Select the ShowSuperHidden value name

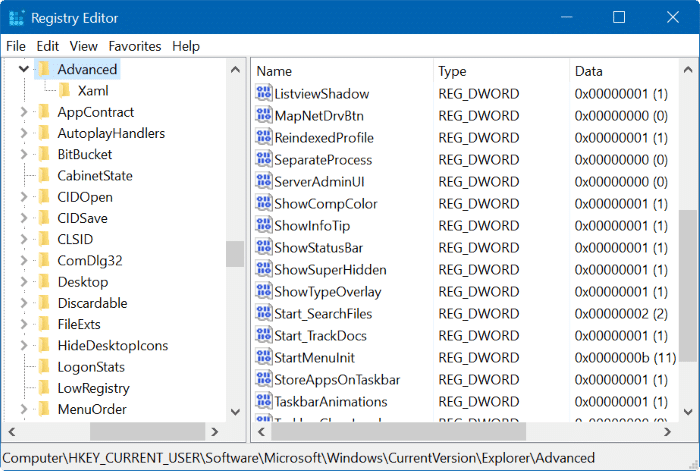point(330,270)
